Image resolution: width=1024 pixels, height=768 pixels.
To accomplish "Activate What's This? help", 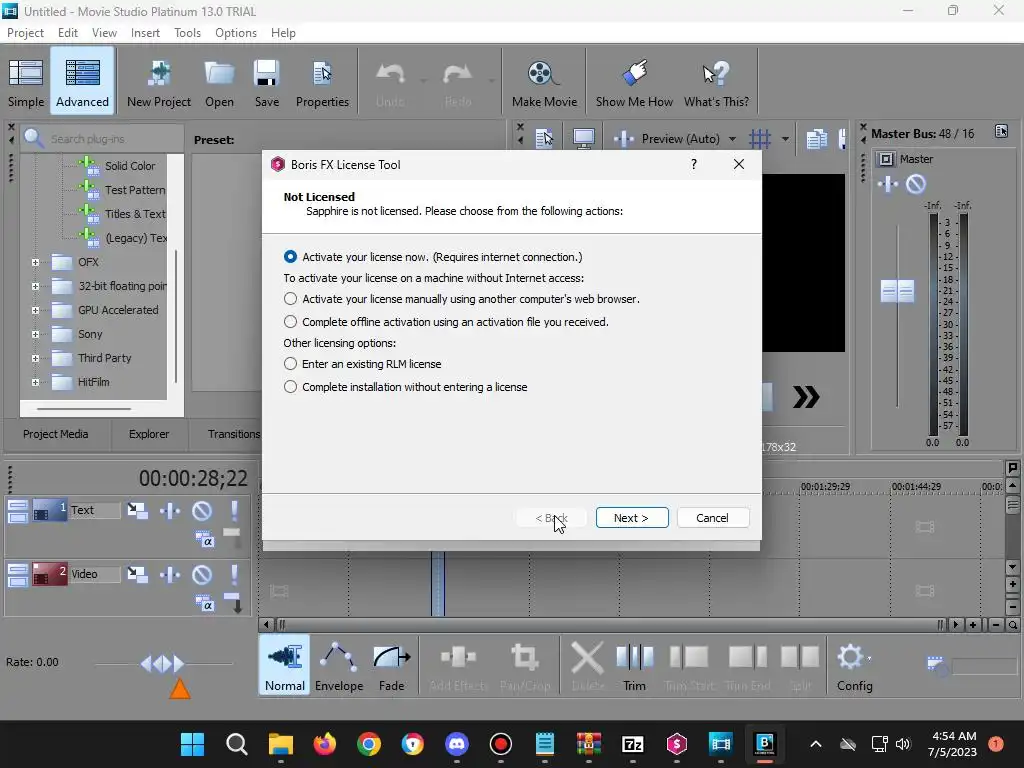I will pyautogui.click(x=716, y=83).
